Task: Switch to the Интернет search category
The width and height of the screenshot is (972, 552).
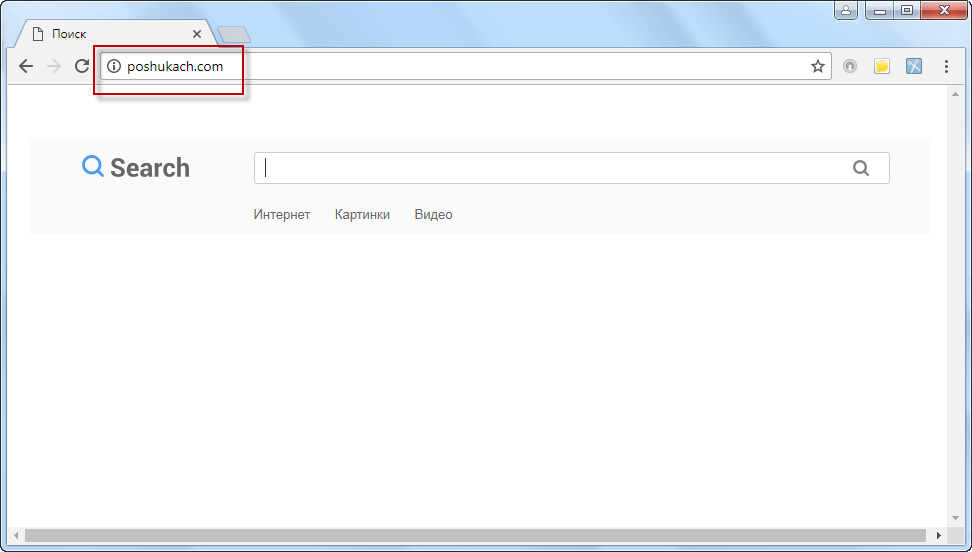Action: [x=282, y=215]
